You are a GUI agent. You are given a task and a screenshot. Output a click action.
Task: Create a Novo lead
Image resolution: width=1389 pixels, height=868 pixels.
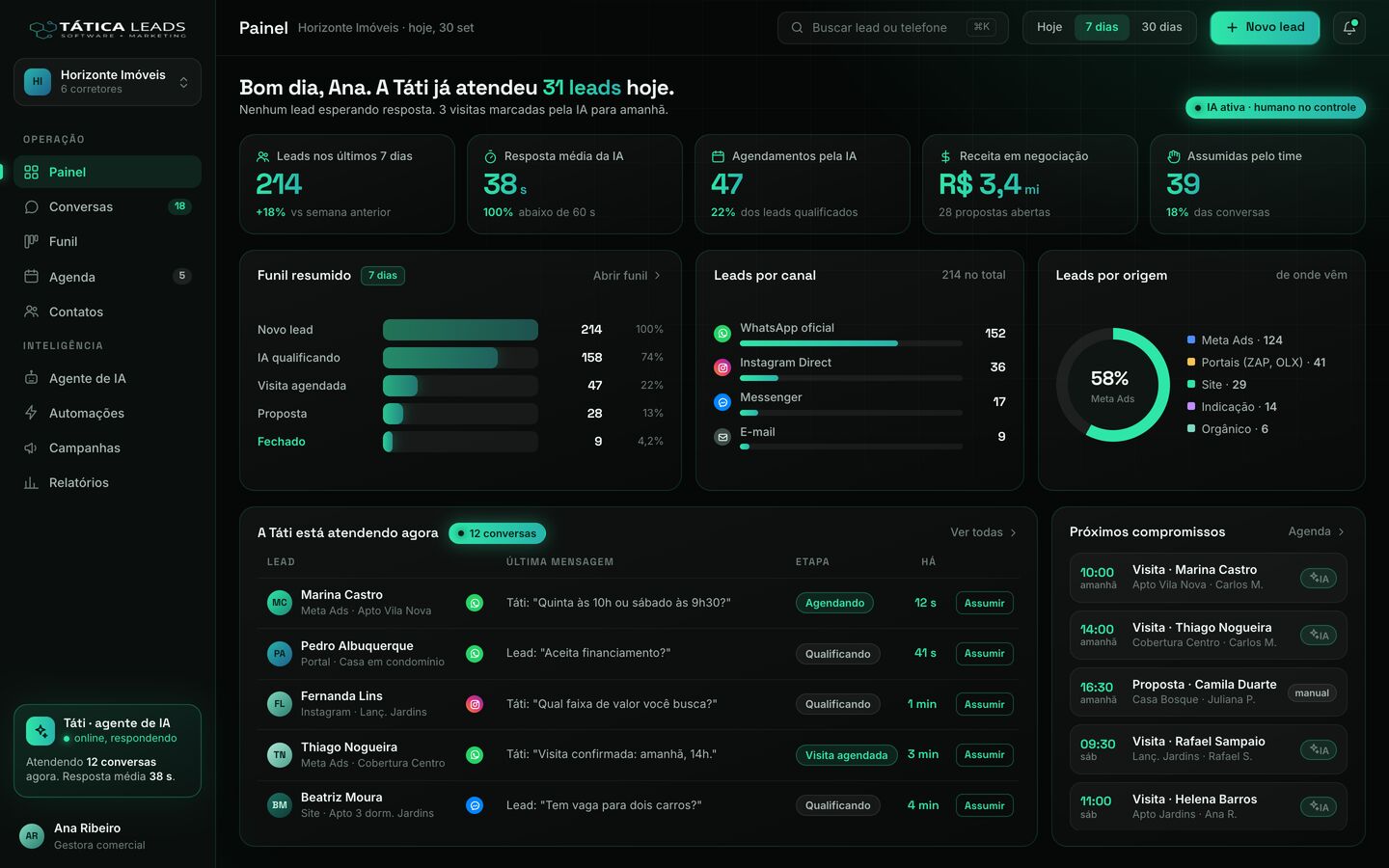point(1265,27)
